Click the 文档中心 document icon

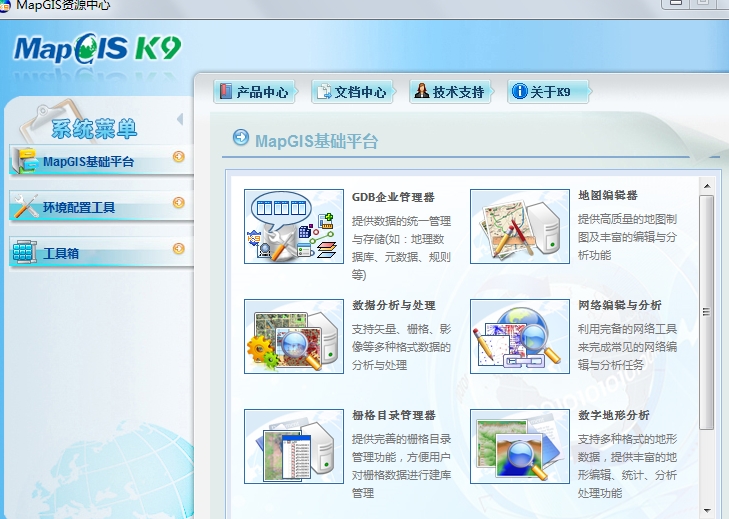point(324,92)
